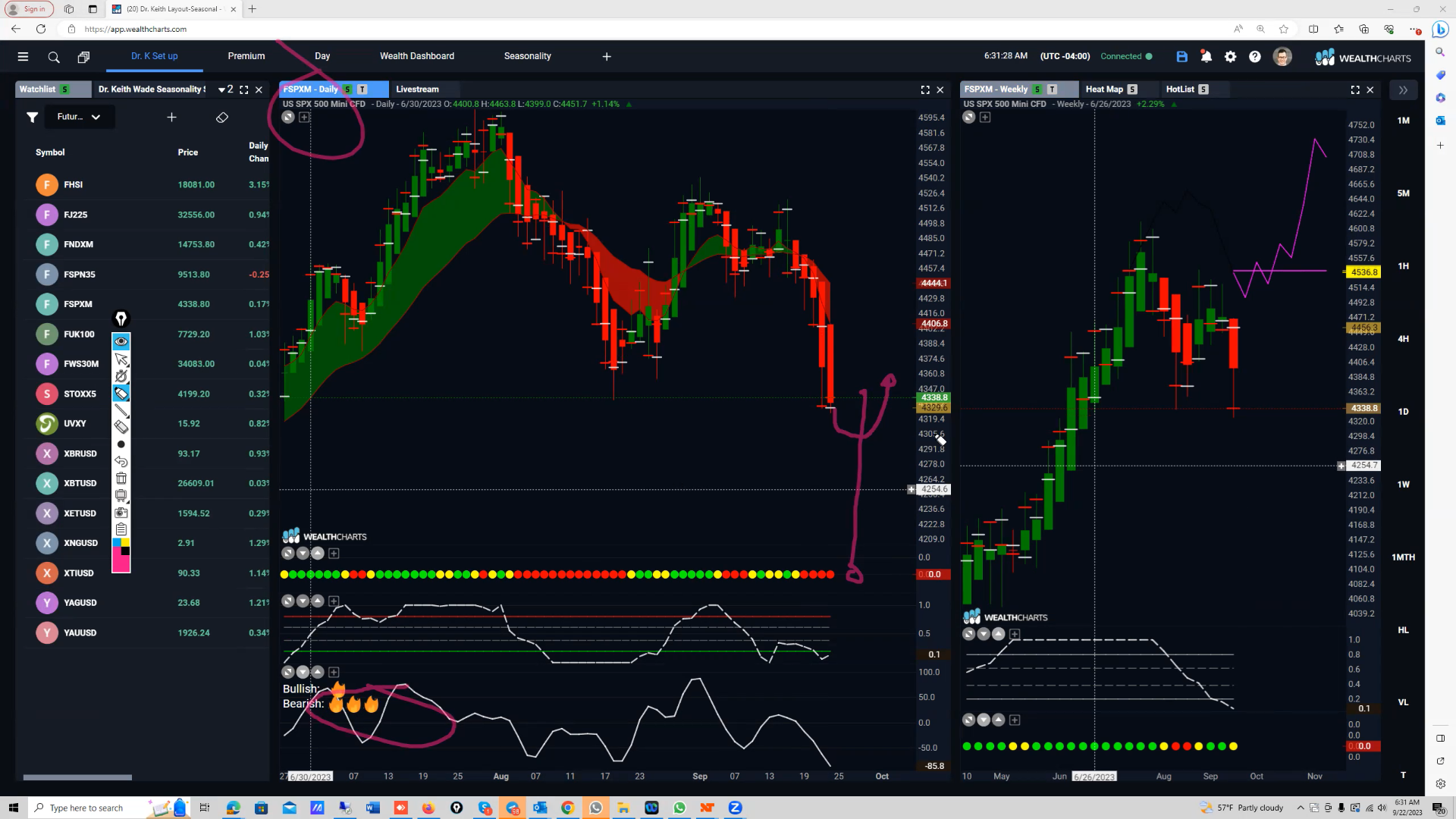Viewport: 1456px width, 819px height.
Task: Select the Livestream chart tab
Action: (x=417, y=89)
